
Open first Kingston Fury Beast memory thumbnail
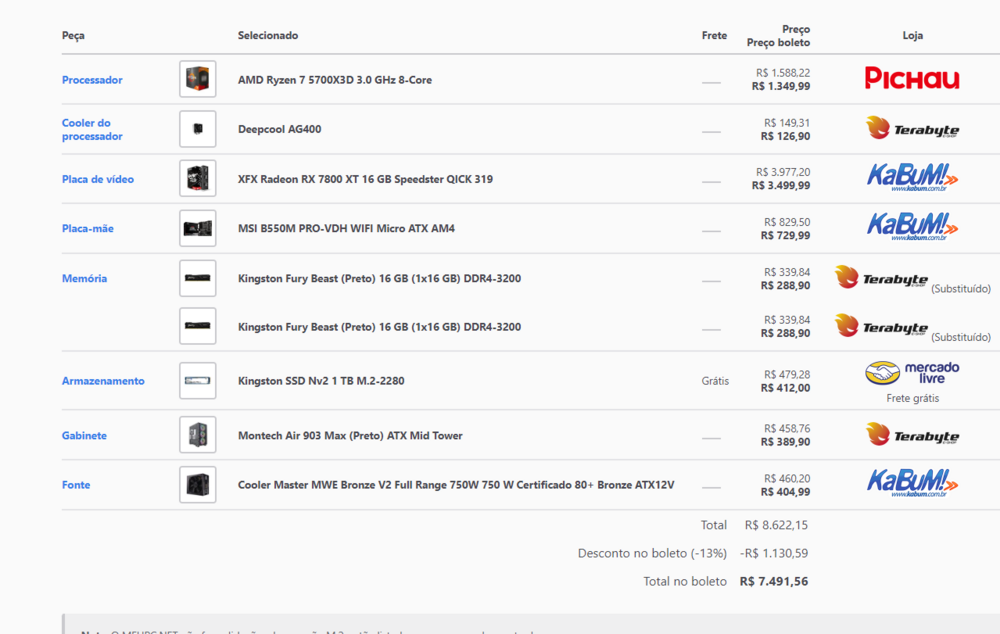tap(198, 278)
